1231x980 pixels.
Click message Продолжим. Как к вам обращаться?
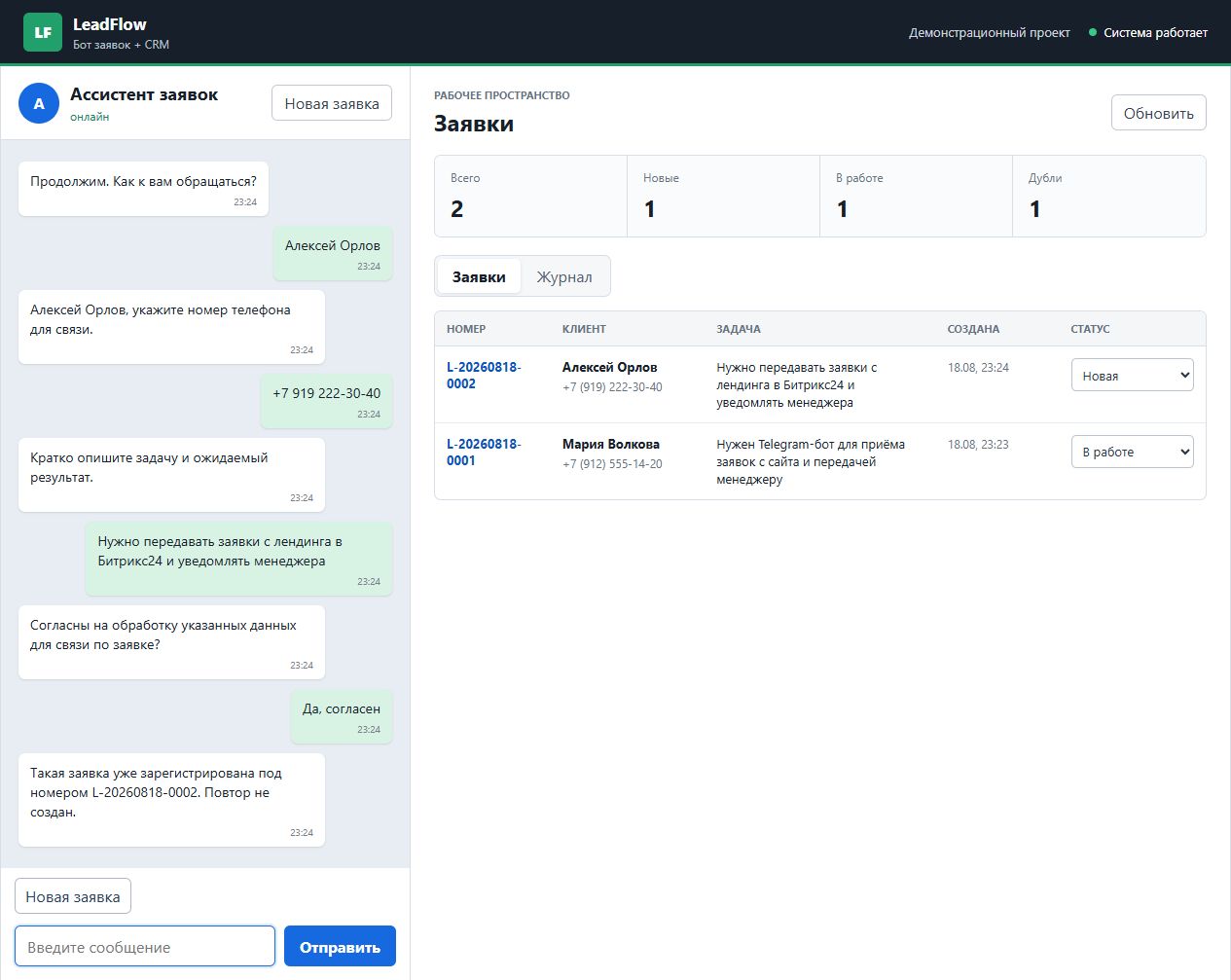[143, 189]
